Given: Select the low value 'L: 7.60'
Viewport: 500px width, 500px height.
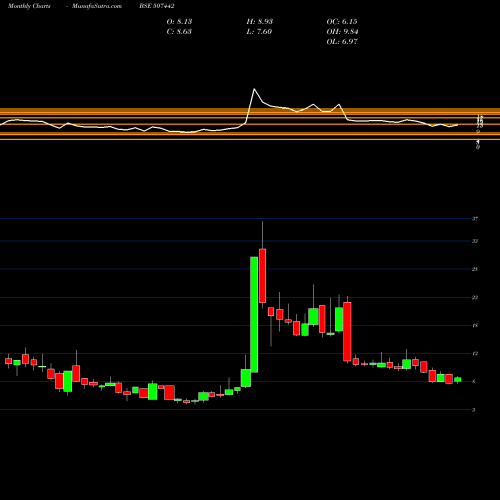Looking at the screenshot, I should click(x=259, y=32).
